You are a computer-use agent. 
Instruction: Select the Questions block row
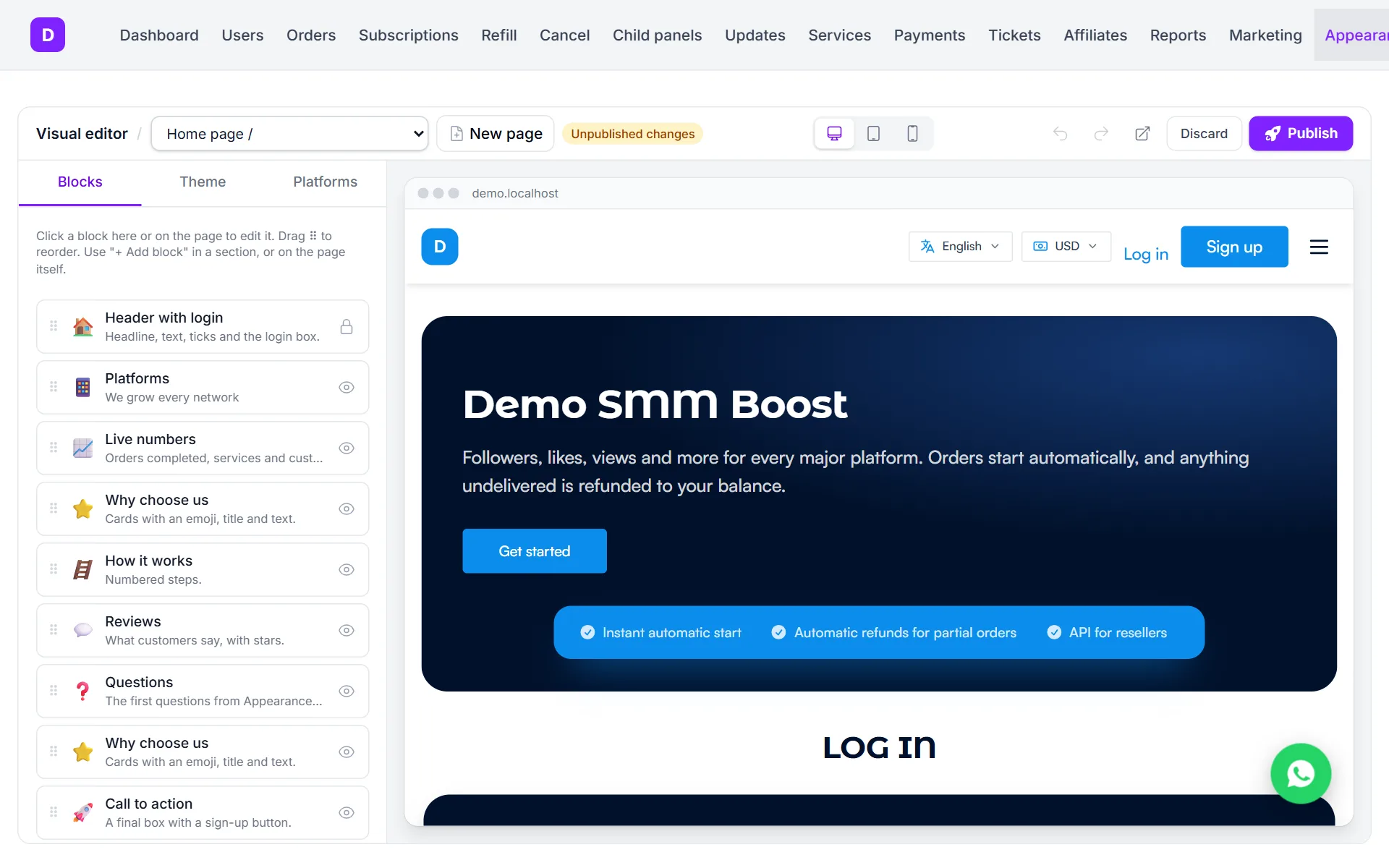(x=203, y=692)
